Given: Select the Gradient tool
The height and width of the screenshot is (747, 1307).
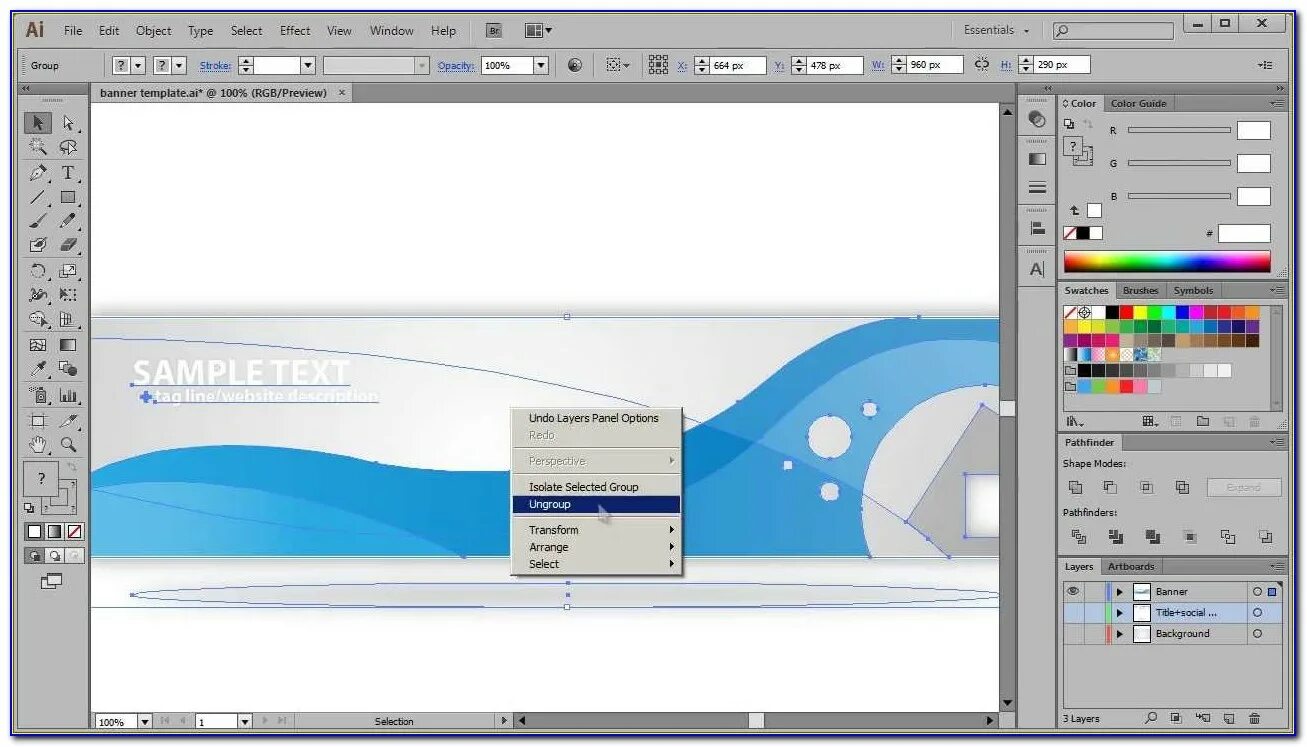Looking at the screenshot, I should [68, 345].
